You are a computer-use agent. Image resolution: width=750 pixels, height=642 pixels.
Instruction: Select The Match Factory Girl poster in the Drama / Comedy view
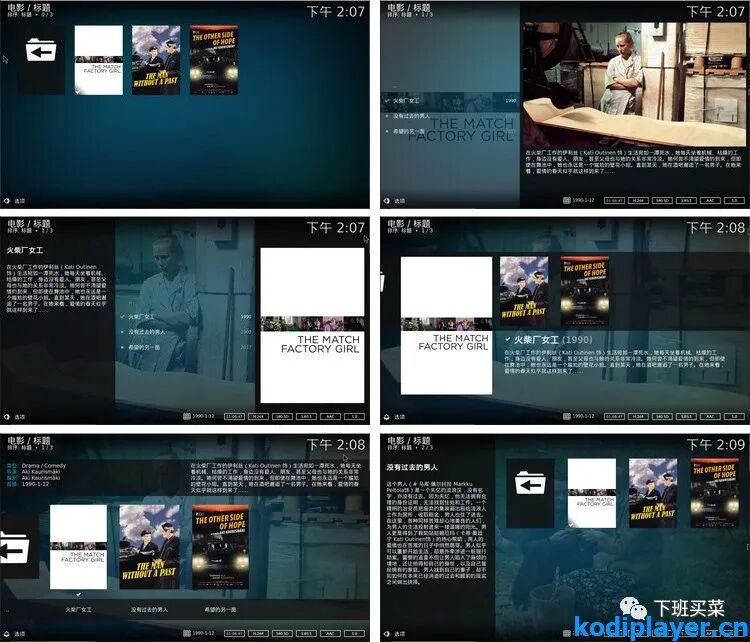pyautogui.click(x=78, y=547)
